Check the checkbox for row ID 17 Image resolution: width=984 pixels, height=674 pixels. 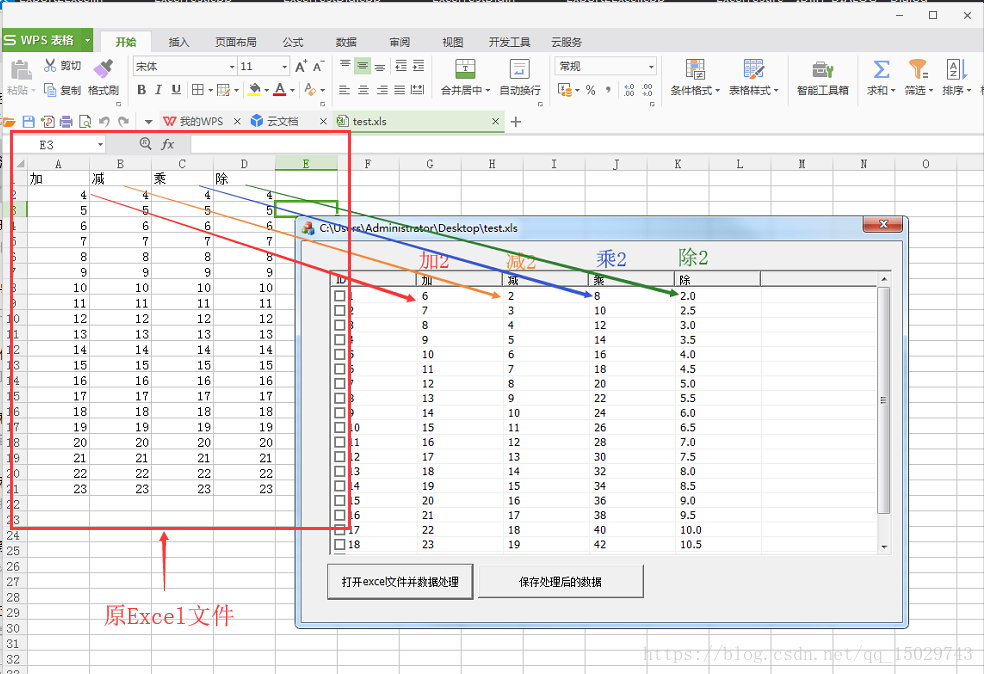(340, 530)
